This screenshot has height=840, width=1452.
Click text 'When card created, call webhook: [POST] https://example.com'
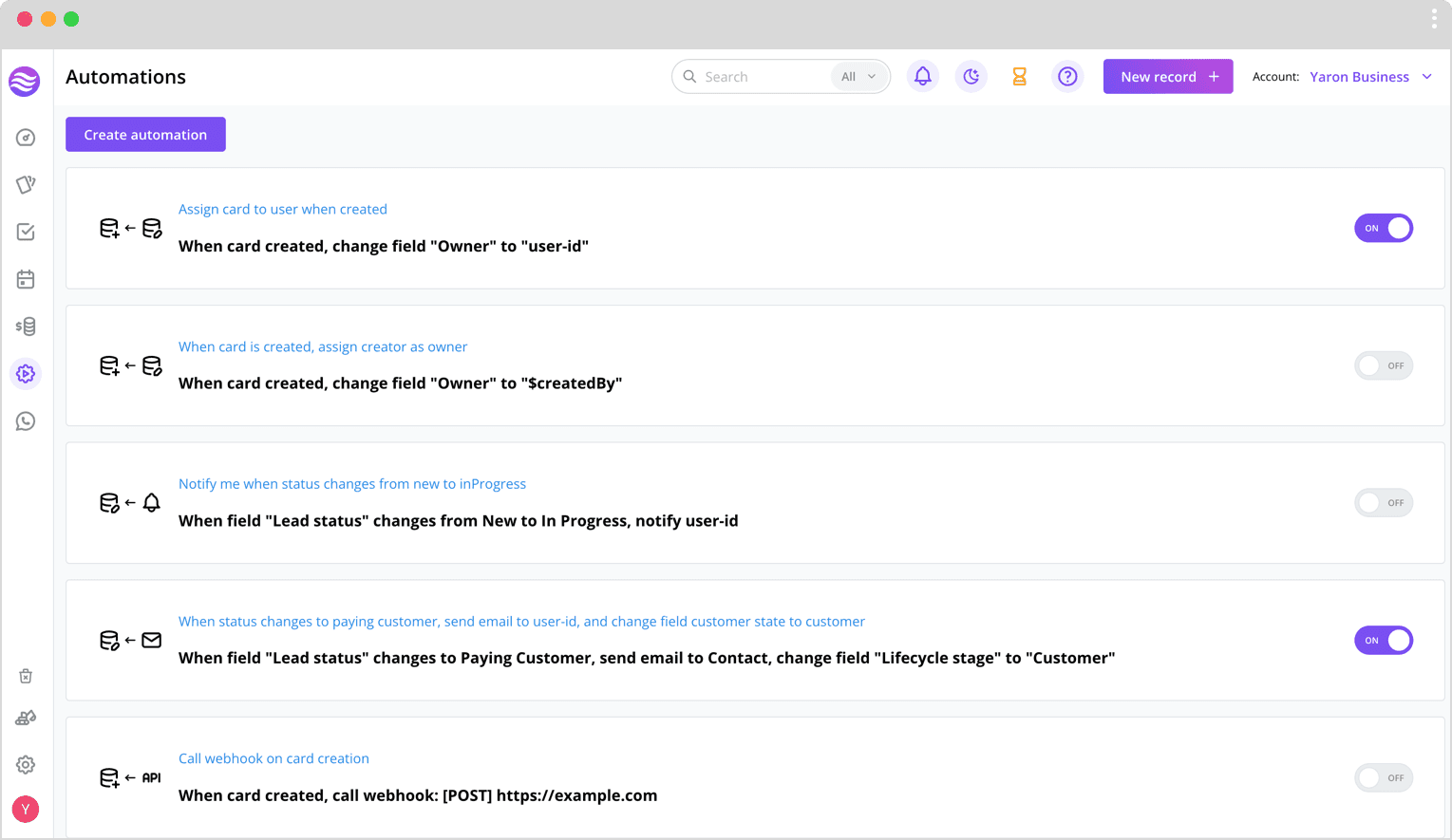tap(418, 795)
